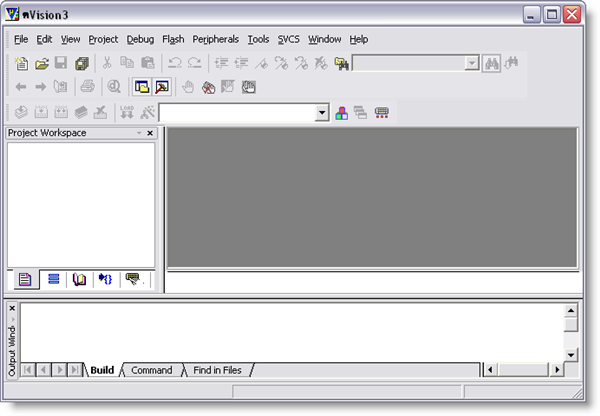The image size is (600, 416).
Task: Click the Indent selected text icon
Action: click(x=221, y=63)
